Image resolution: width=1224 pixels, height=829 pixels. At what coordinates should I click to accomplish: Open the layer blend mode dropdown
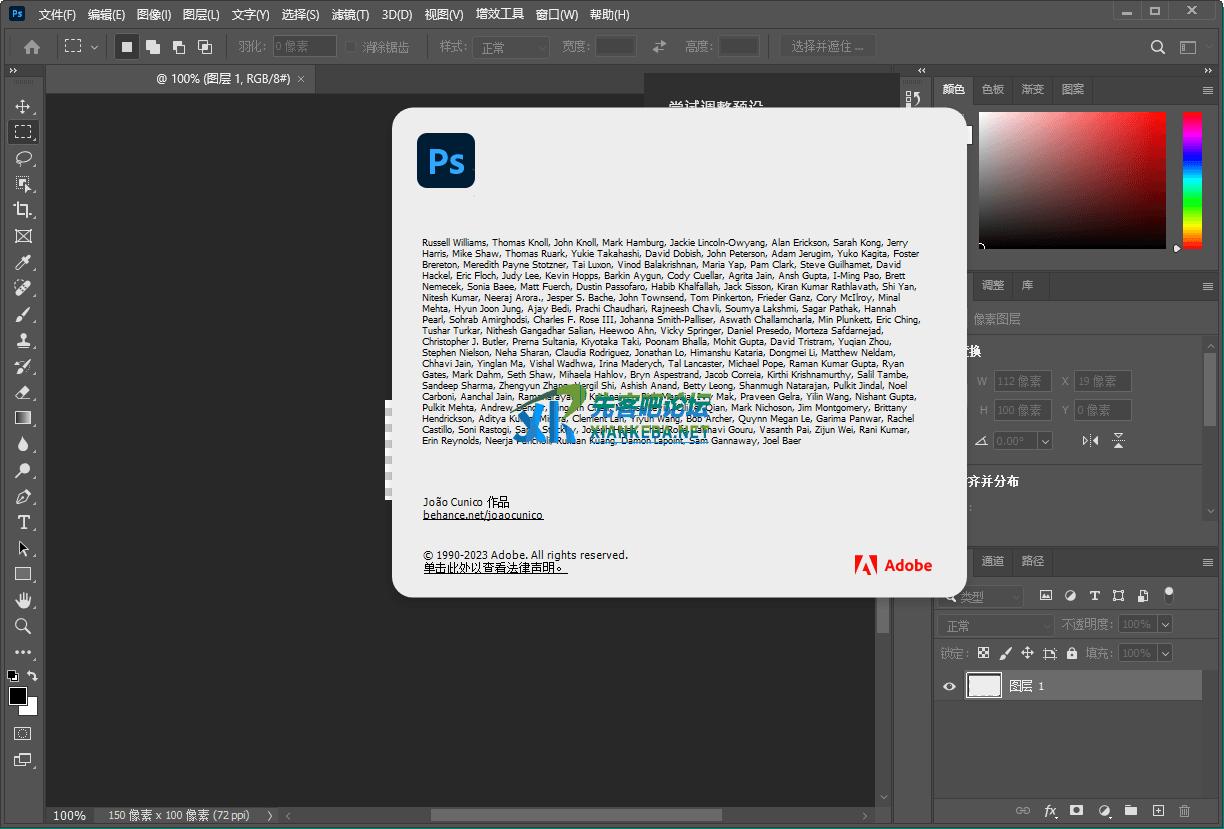click(x=996, y=625)
